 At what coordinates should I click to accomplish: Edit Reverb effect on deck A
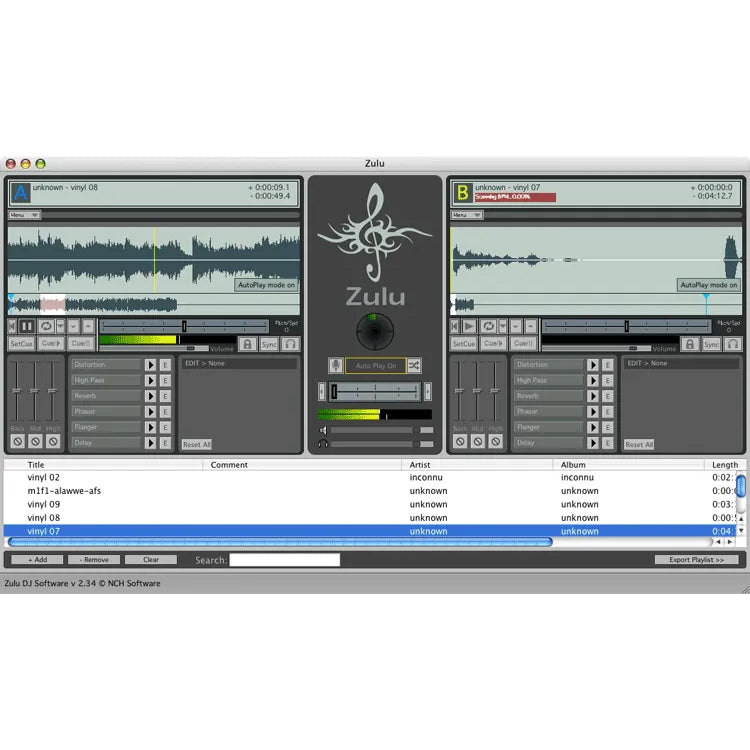click(x=165, y=396)
